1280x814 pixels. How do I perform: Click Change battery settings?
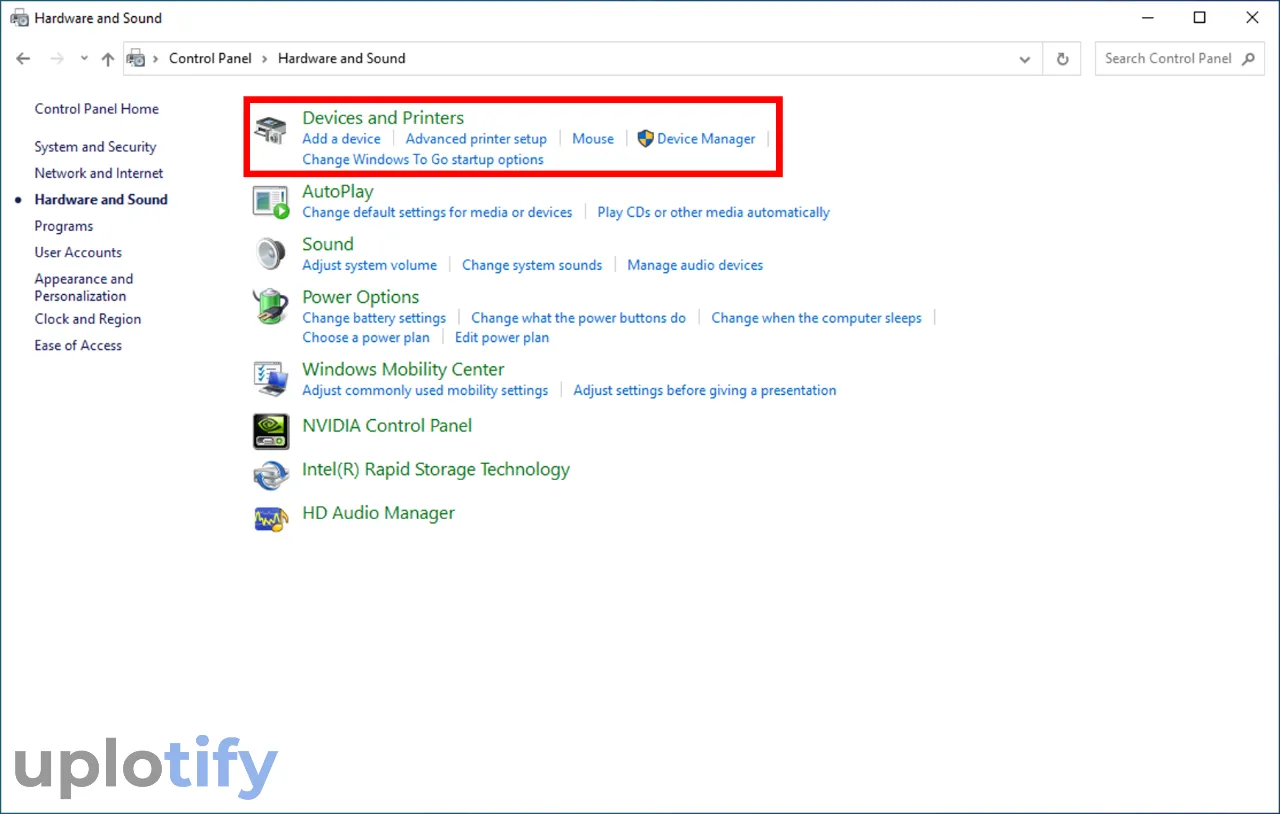tap(374, 318)
